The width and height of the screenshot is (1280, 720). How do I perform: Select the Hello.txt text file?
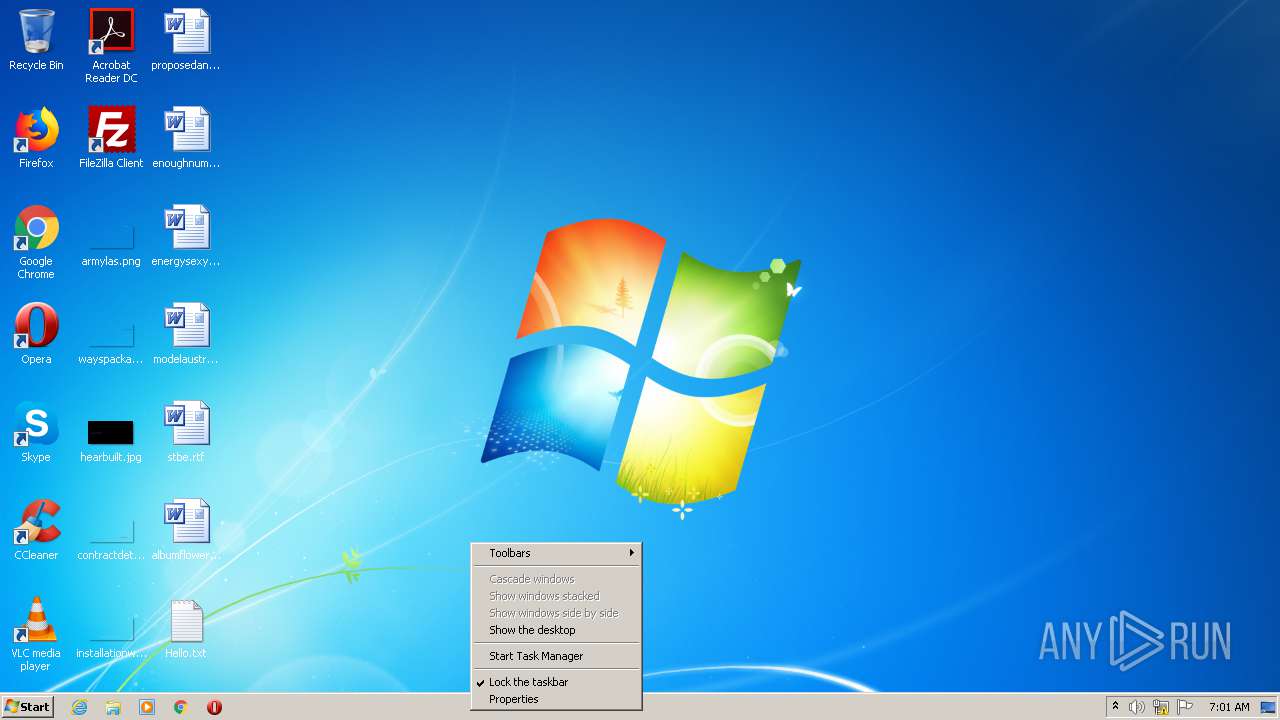(186, 628)
